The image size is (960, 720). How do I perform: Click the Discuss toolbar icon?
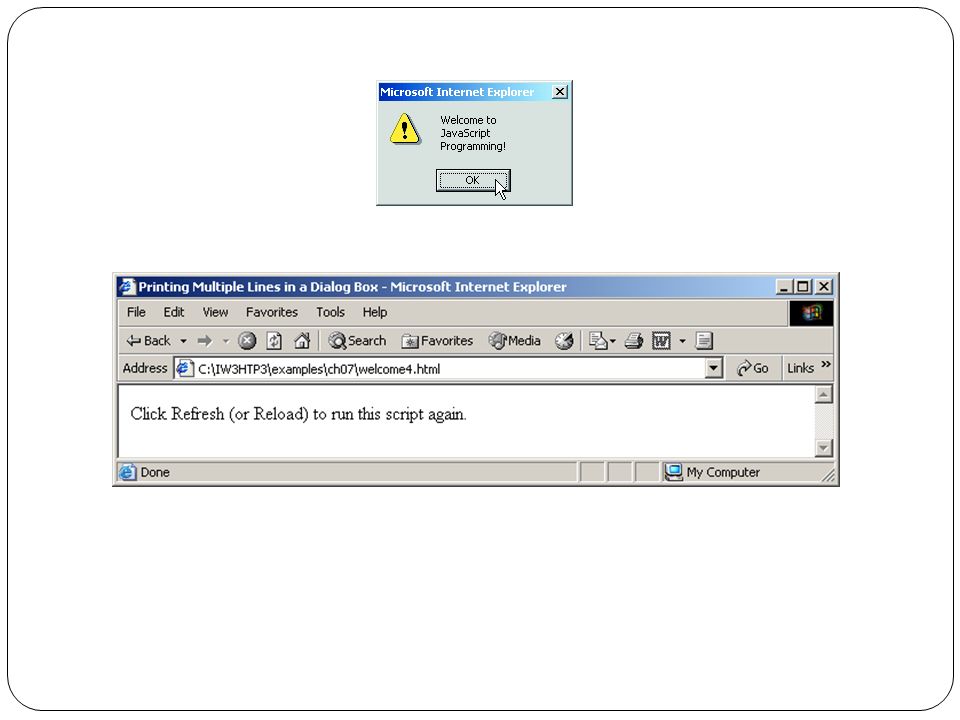pos(704,341)
